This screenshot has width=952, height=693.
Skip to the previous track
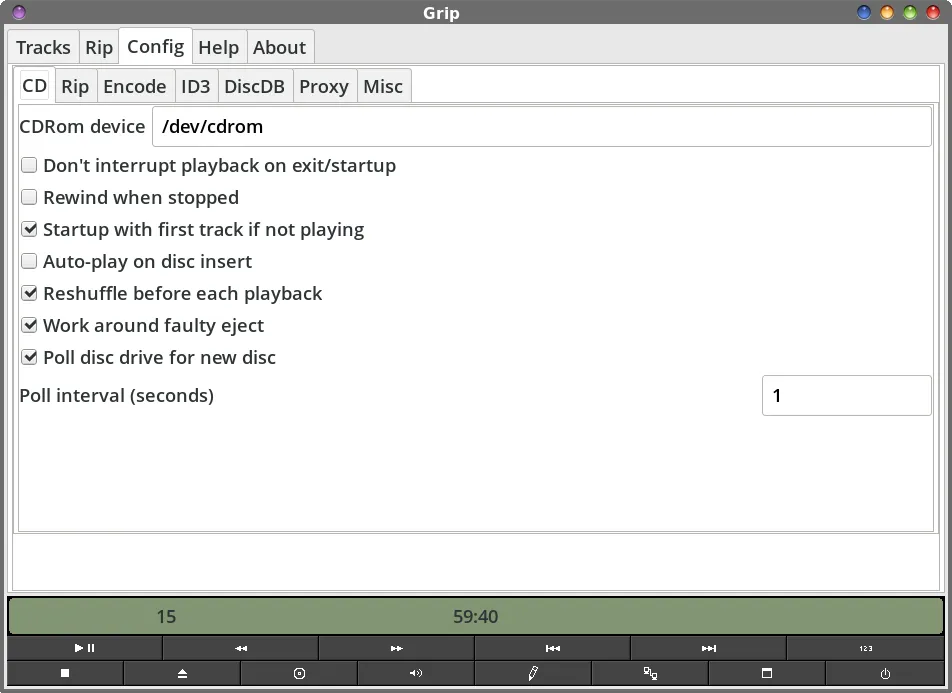tap(552, 648)
